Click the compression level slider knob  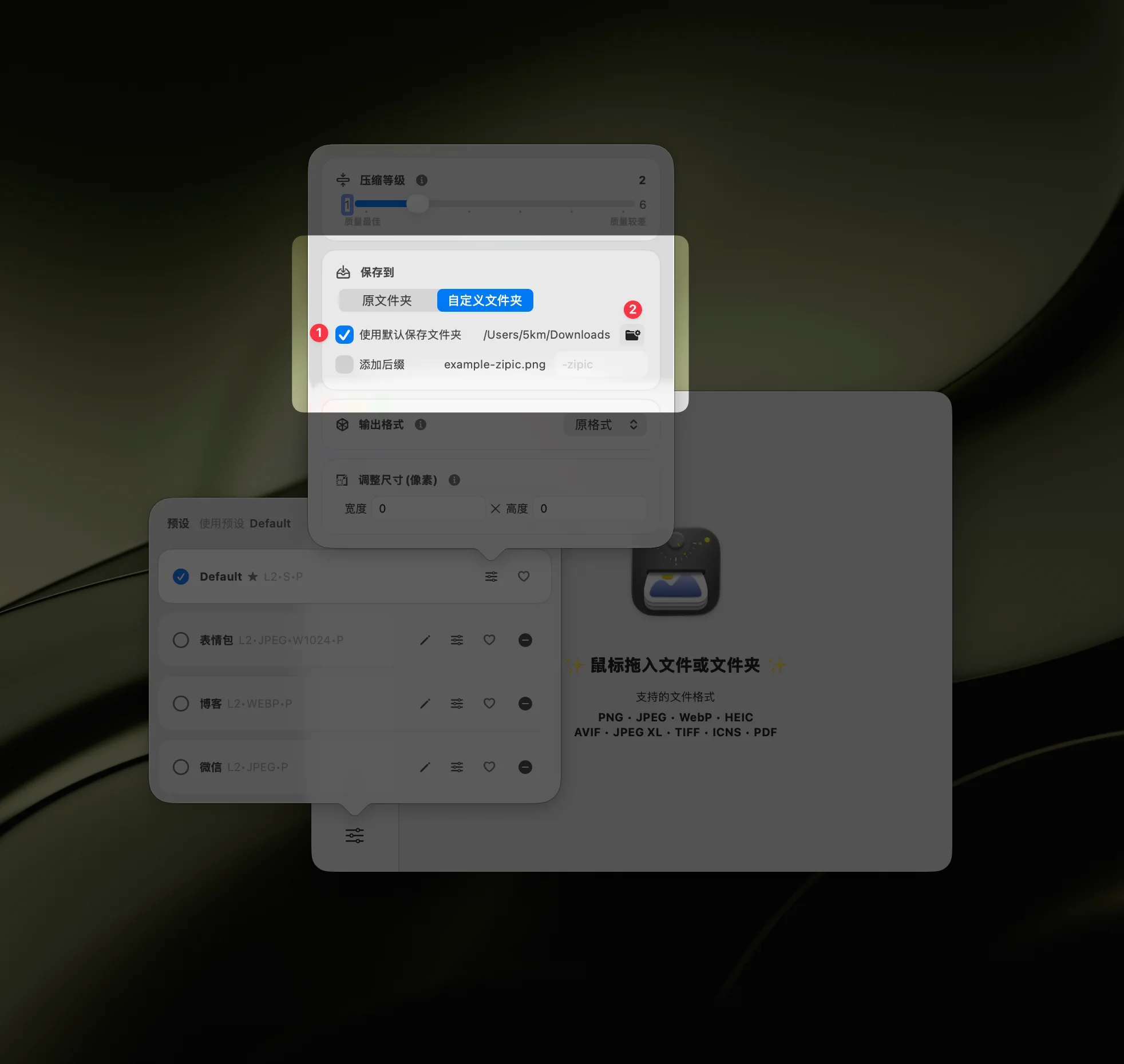pos(418,204)
